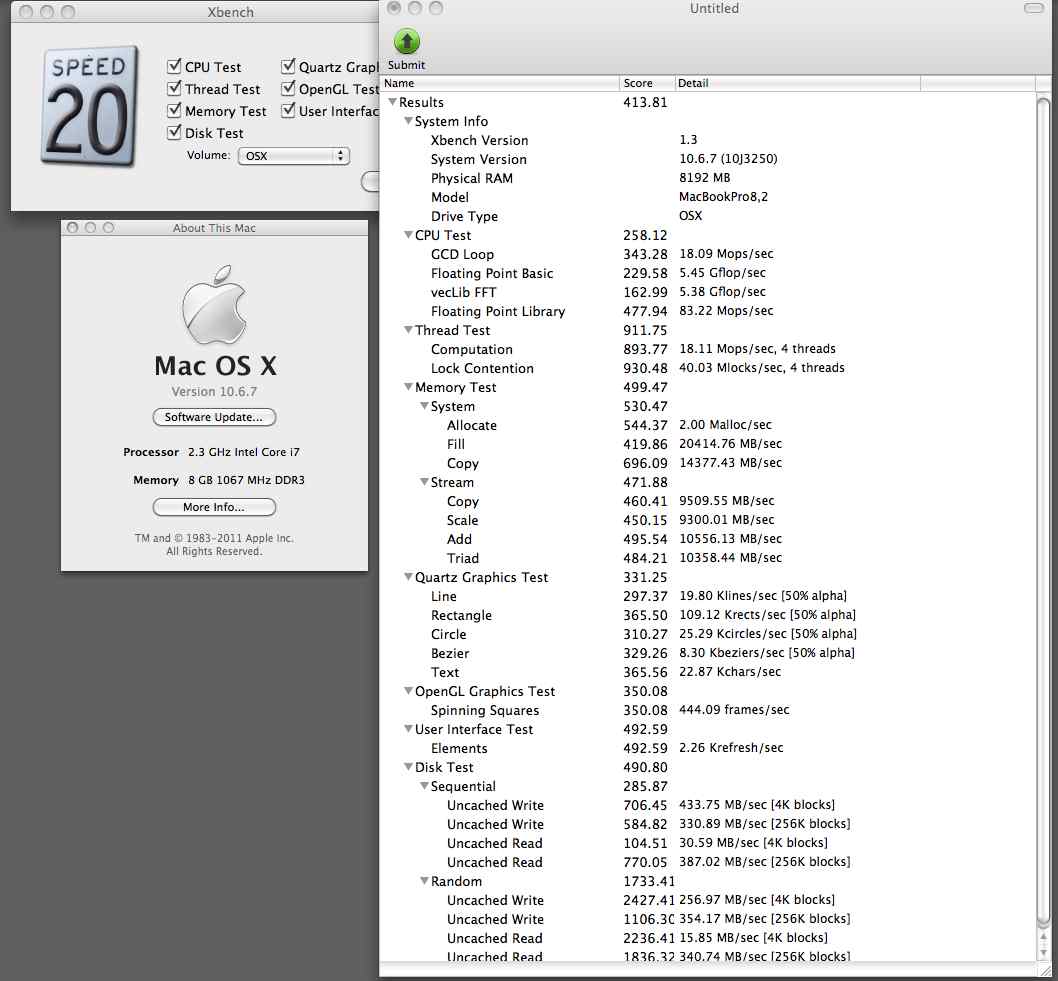Click the 444.09 frames/sec detail
The image size is (1058, 981).
click(x=734, y=710)
